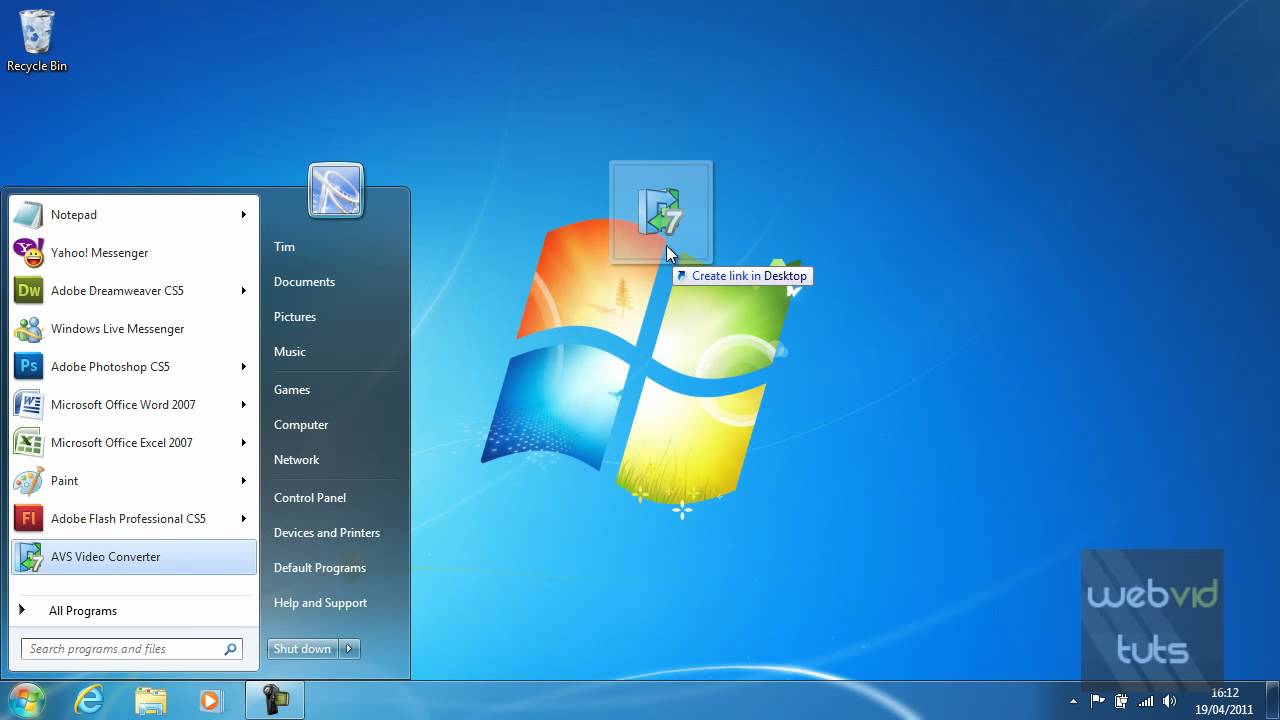Click the active video camera app on the taskbar

click(274, 701)
